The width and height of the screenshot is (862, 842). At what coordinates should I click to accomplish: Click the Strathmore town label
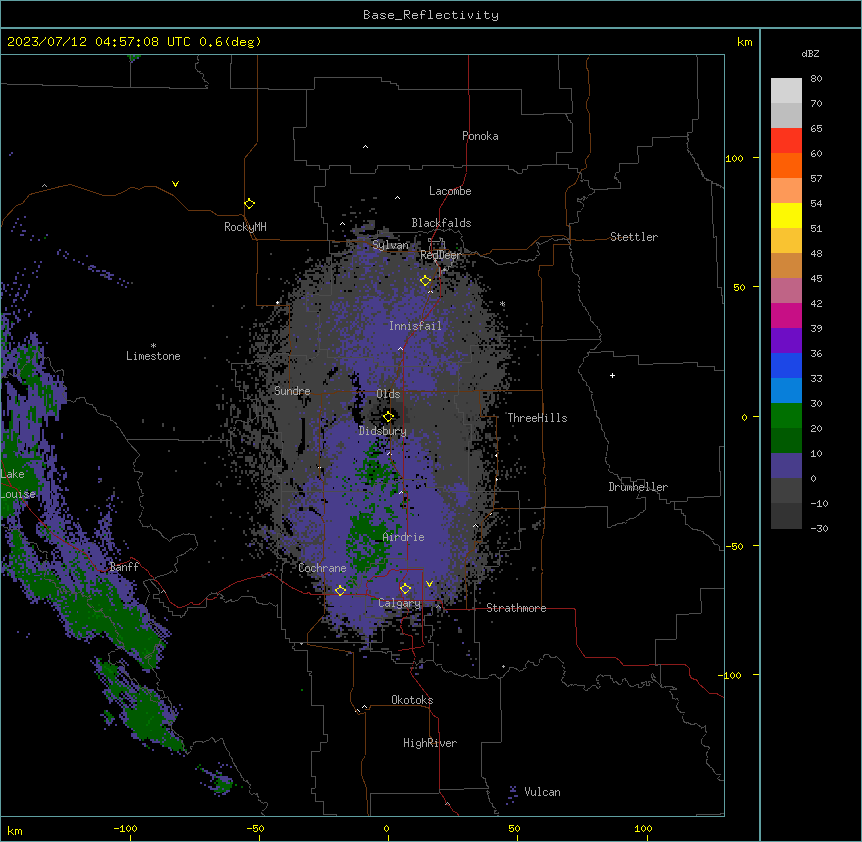pos(516,608)
